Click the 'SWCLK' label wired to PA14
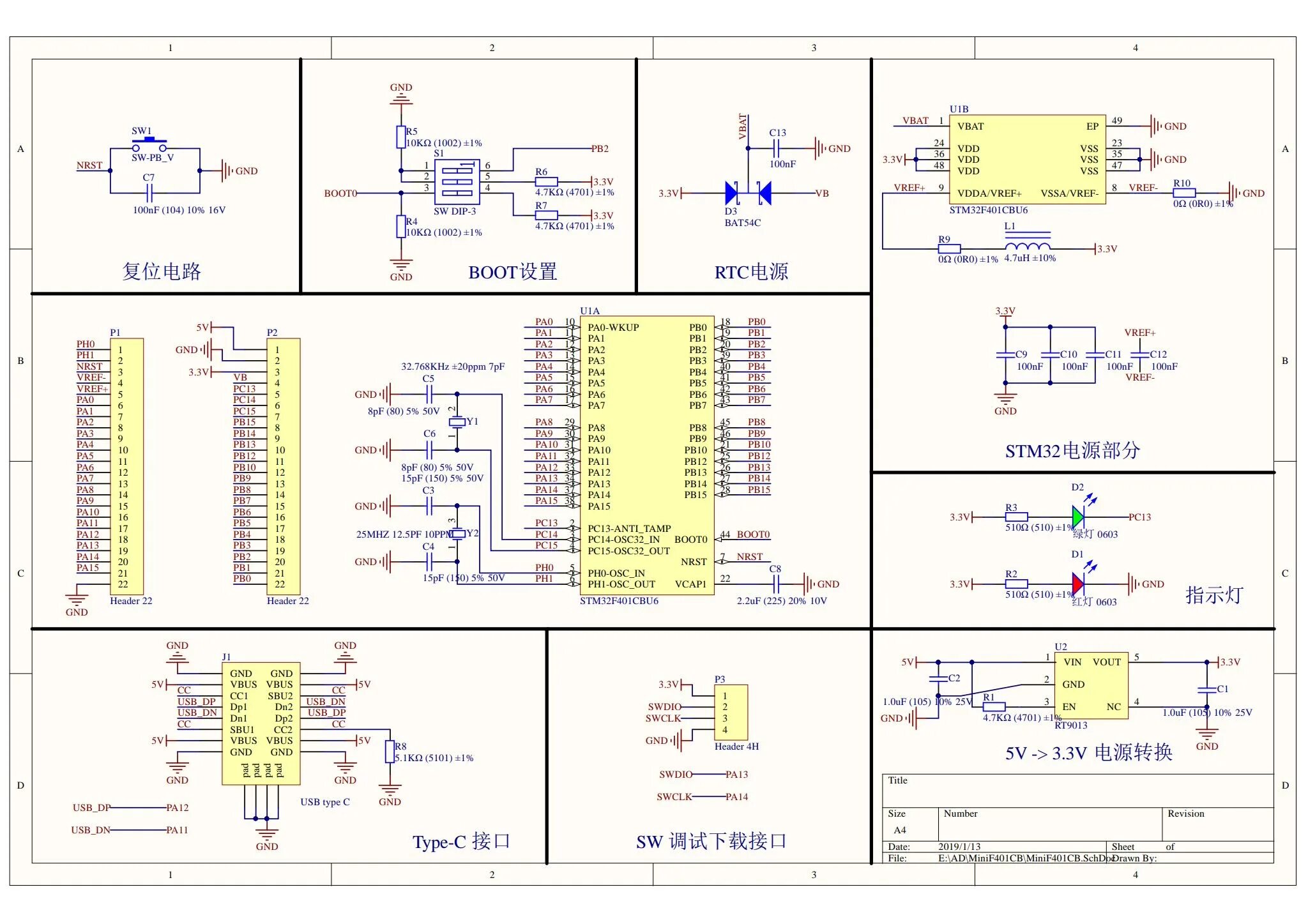The width and height of the screenshot is (1308, 924). [x=674, y=797]
